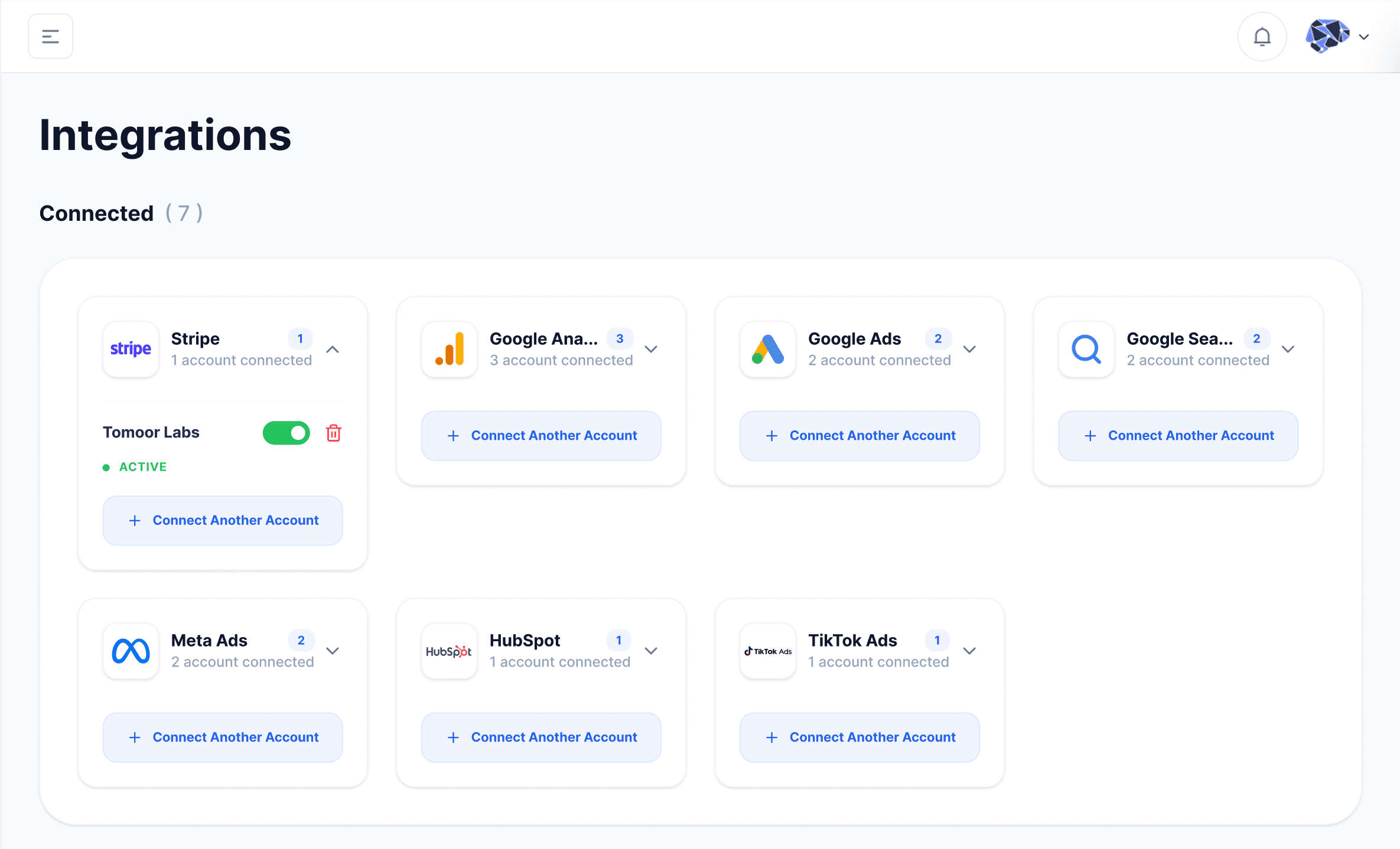Click the Meta Ads count badge
This screenshot has width=1400, height=849.
pos(301,640)
